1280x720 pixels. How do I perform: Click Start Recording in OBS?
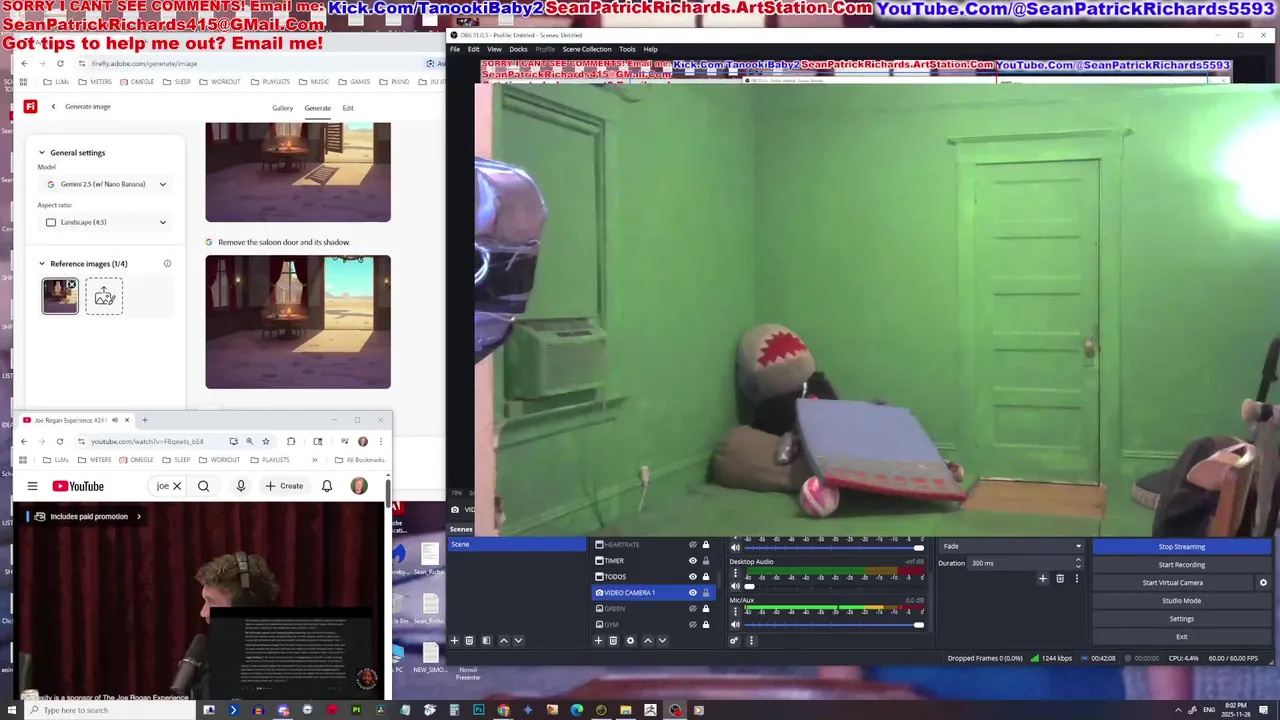click(1181, 565)
